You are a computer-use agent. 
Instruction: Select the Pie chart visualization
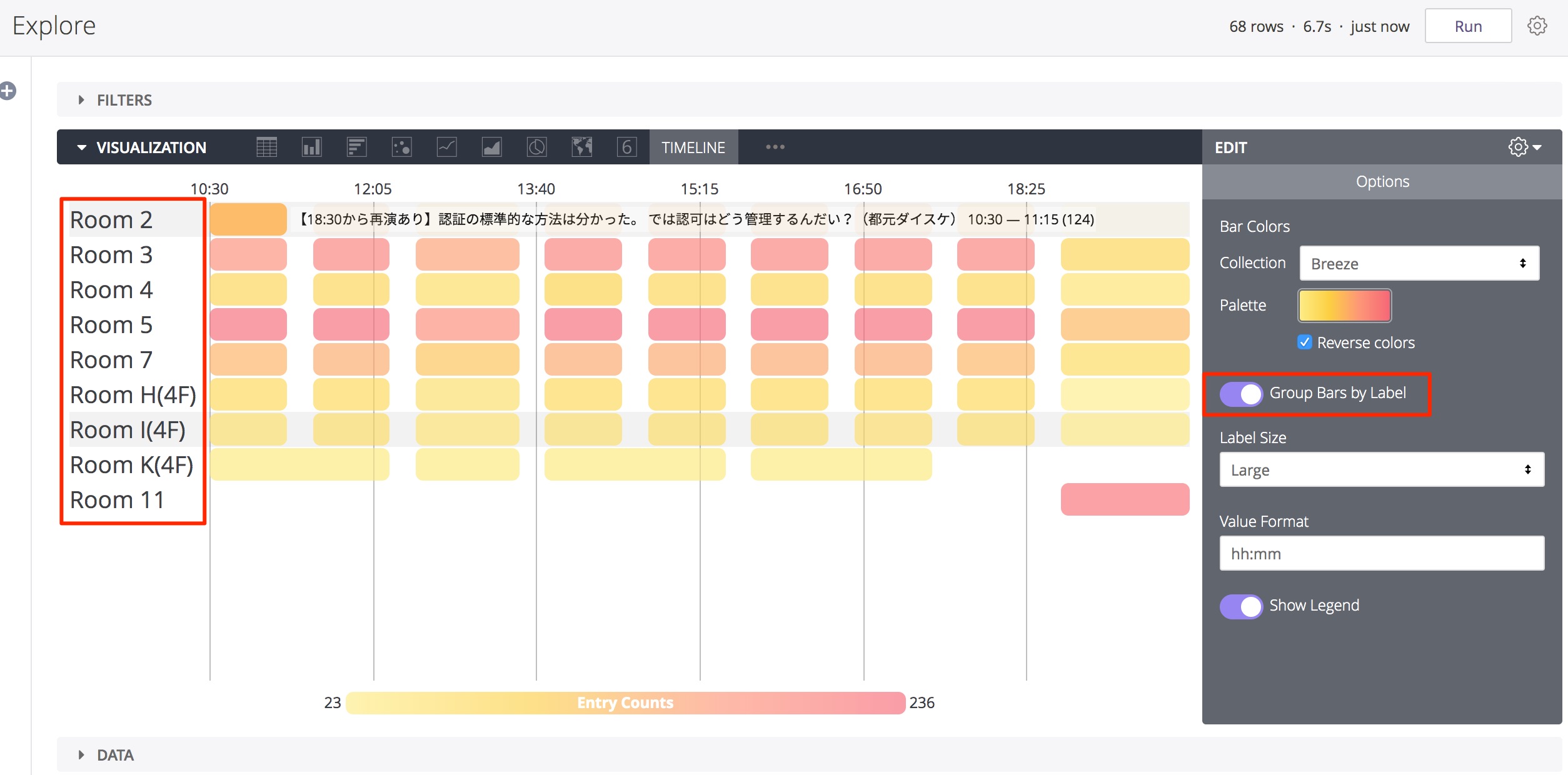536,147
